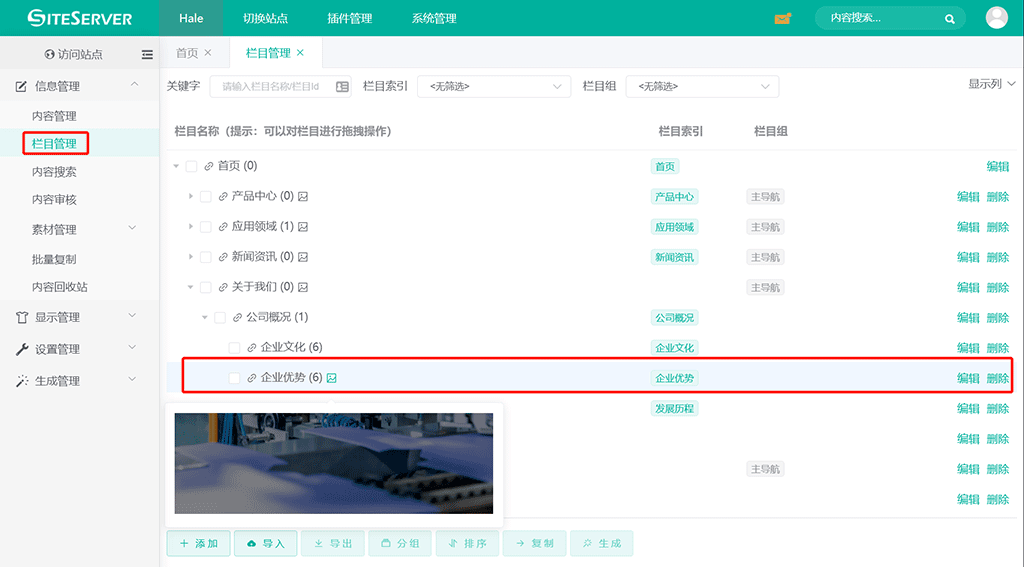The image size is (1024, 567).
Task: Expand the 新闻资讯 tree node
Action: coord(191,256)
